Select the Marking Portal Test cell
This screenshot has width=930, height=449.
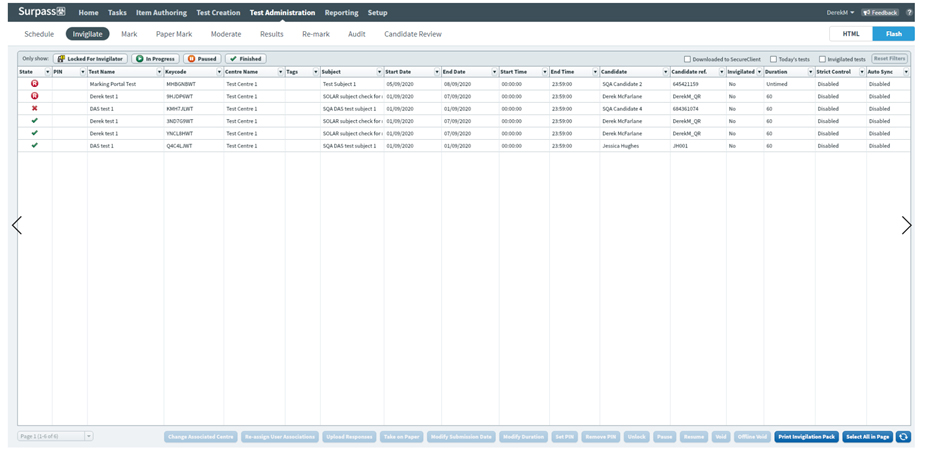click(x=125, y=84)
